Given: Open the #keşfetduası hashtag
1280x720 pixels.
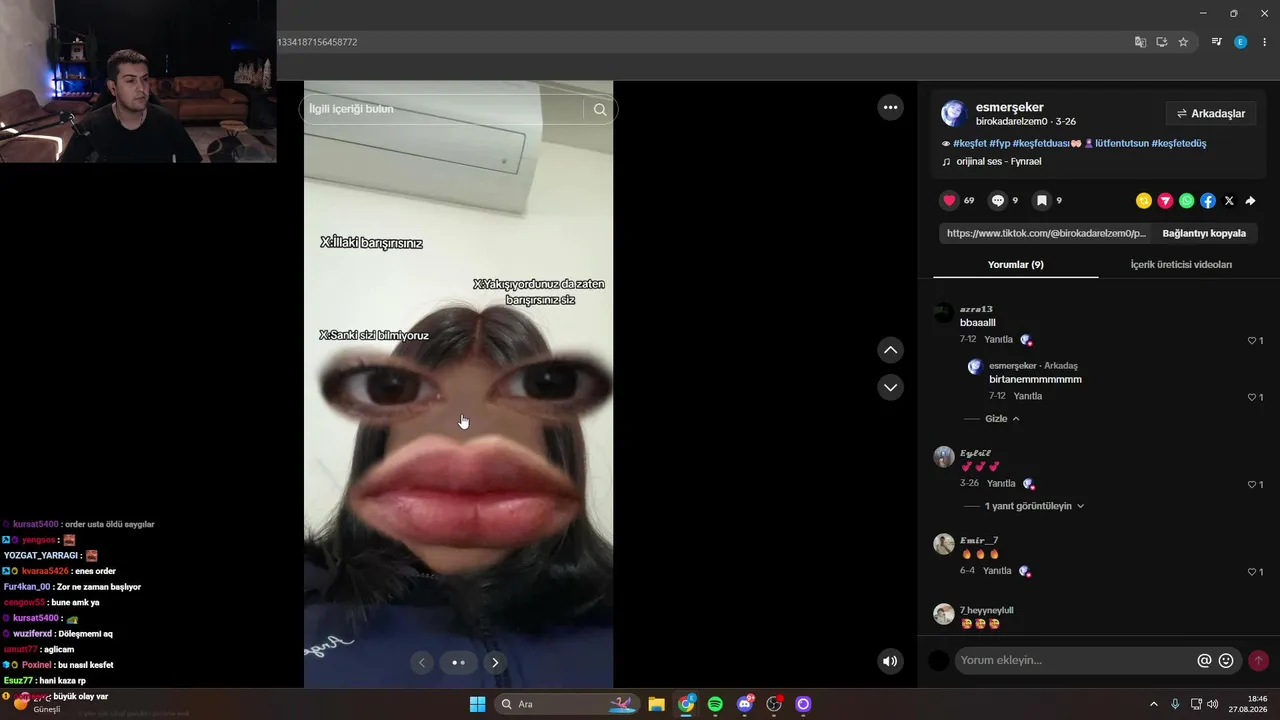Looking at the screenshot, I should coord(1041,143).
